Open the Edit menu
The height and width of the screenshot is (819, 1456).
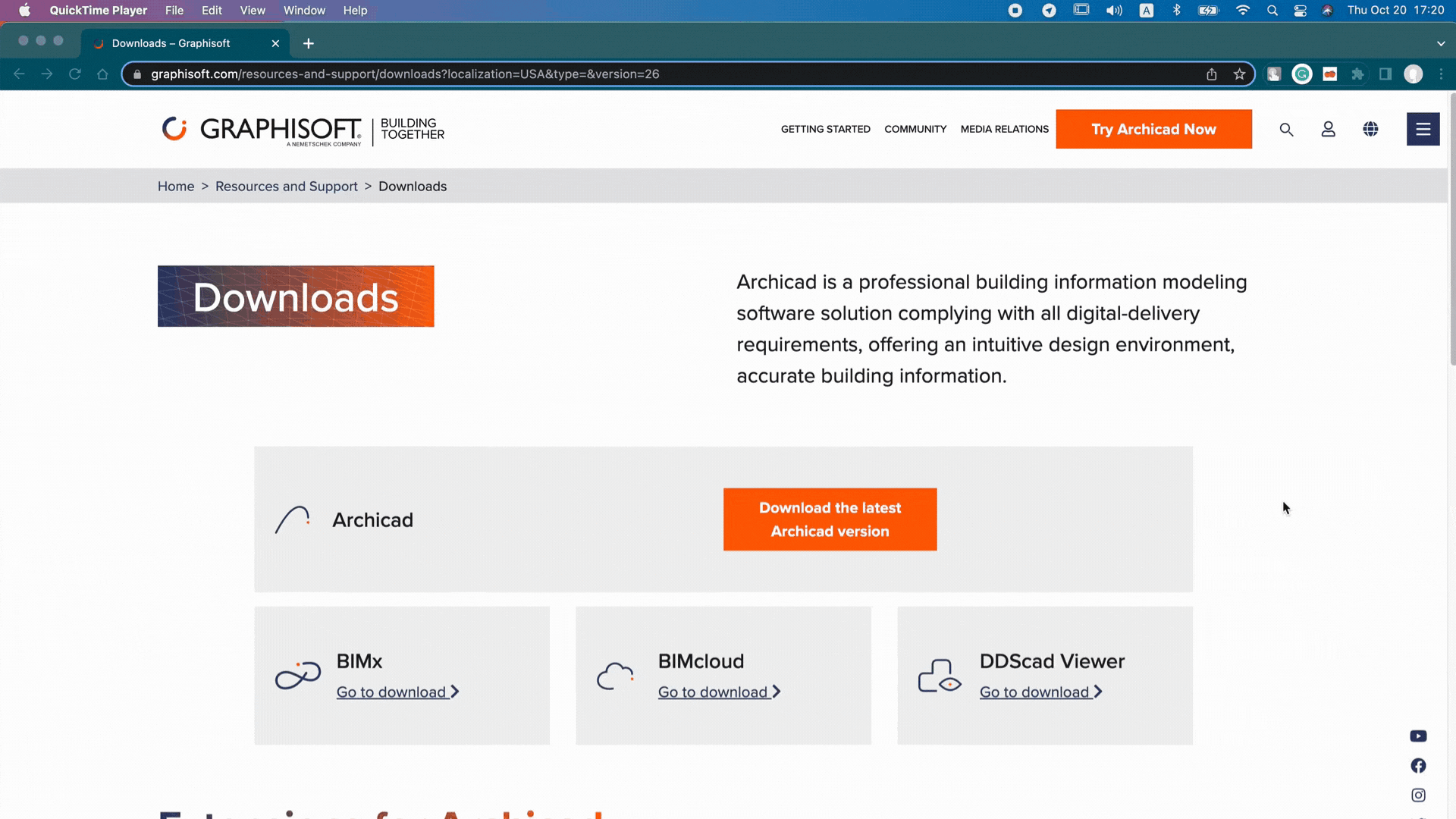pyautogui.click(x=212, y=11)
